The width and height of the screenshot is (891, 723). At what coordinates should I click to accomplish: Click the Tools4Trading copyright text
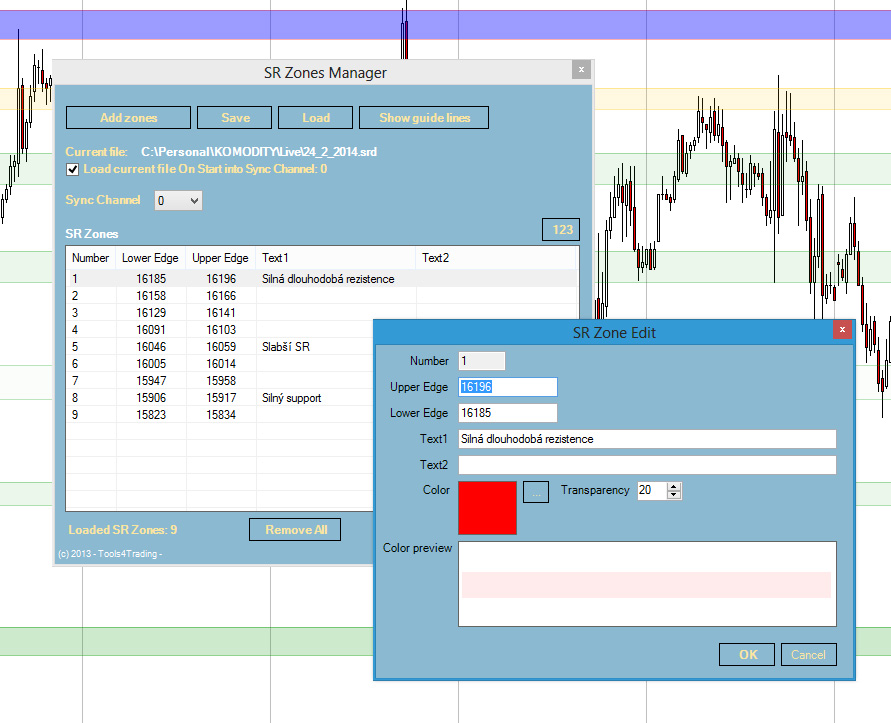tap(110, 554)
